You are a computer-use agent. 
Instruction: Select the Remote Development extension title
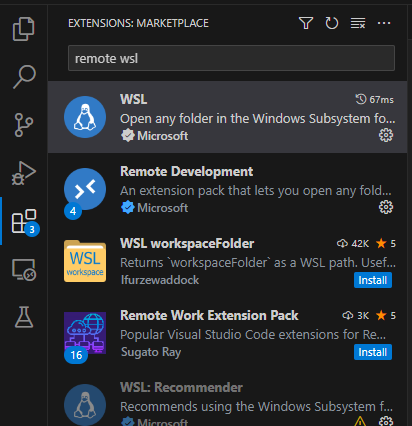[x=186, y=172]
